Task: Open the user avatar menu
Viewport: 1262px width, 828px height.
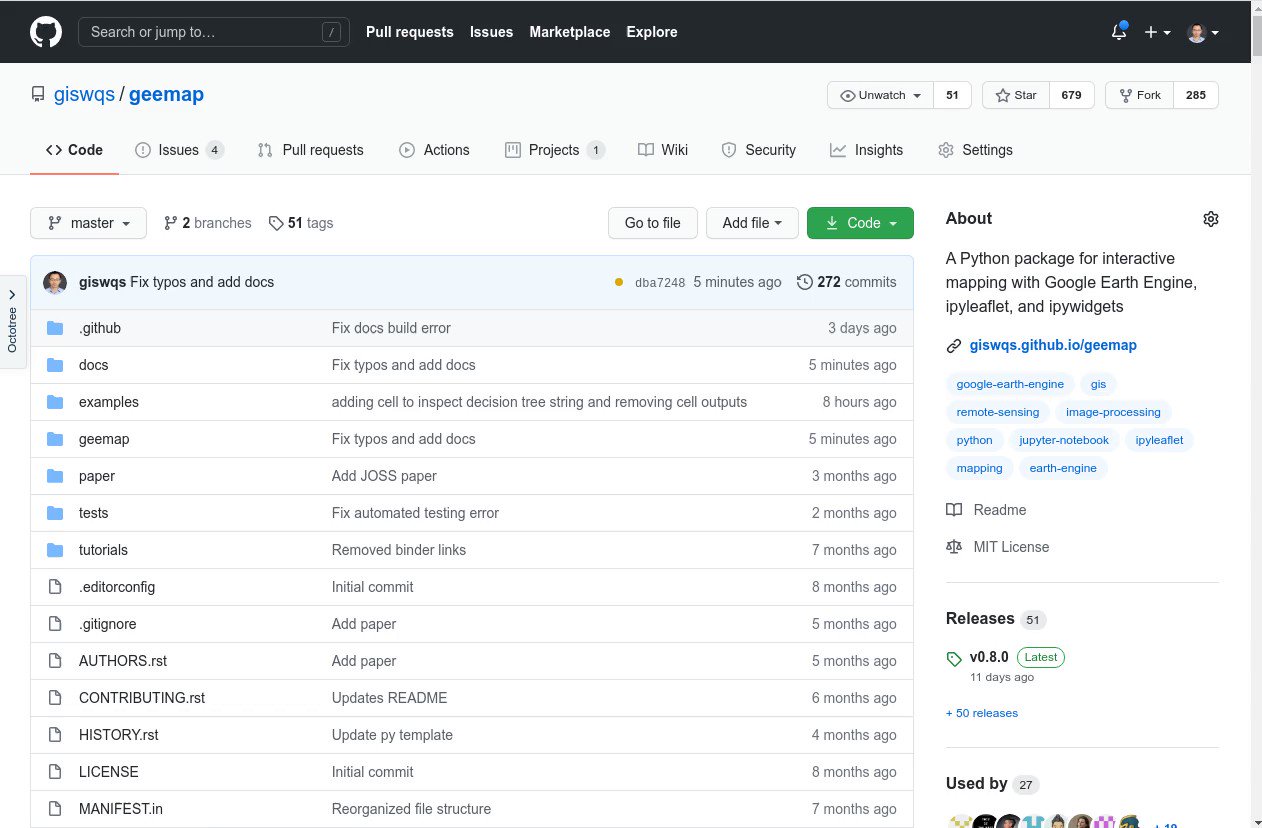Action: tap(1203, 32)
